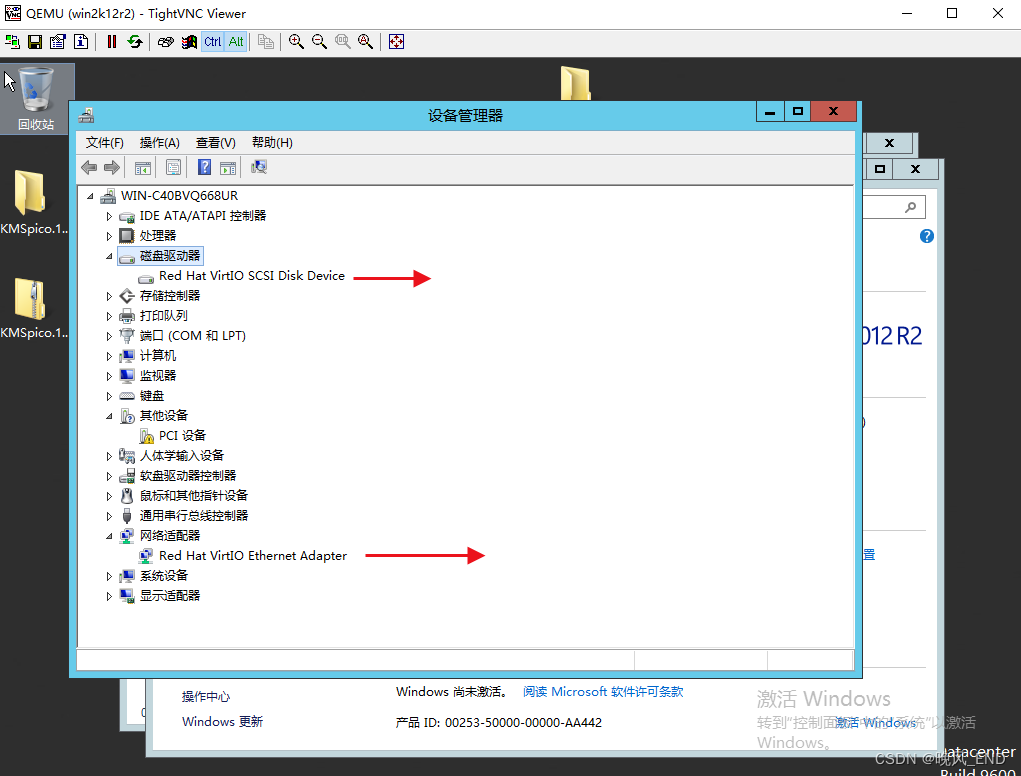Click the TightVNC Viewer title bar icon

(12, 13)
